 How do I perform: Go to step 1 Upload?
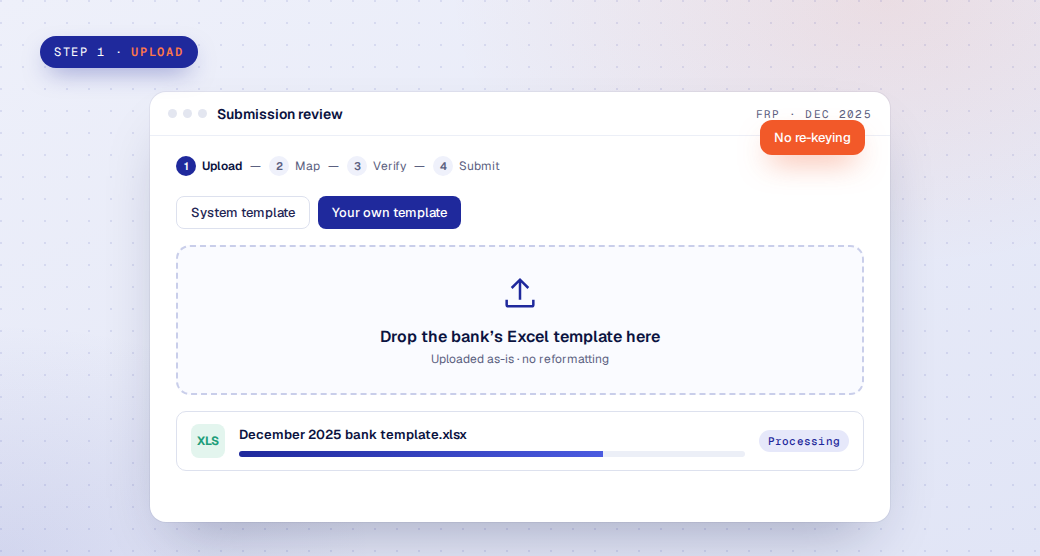click(x=210, y=166)
